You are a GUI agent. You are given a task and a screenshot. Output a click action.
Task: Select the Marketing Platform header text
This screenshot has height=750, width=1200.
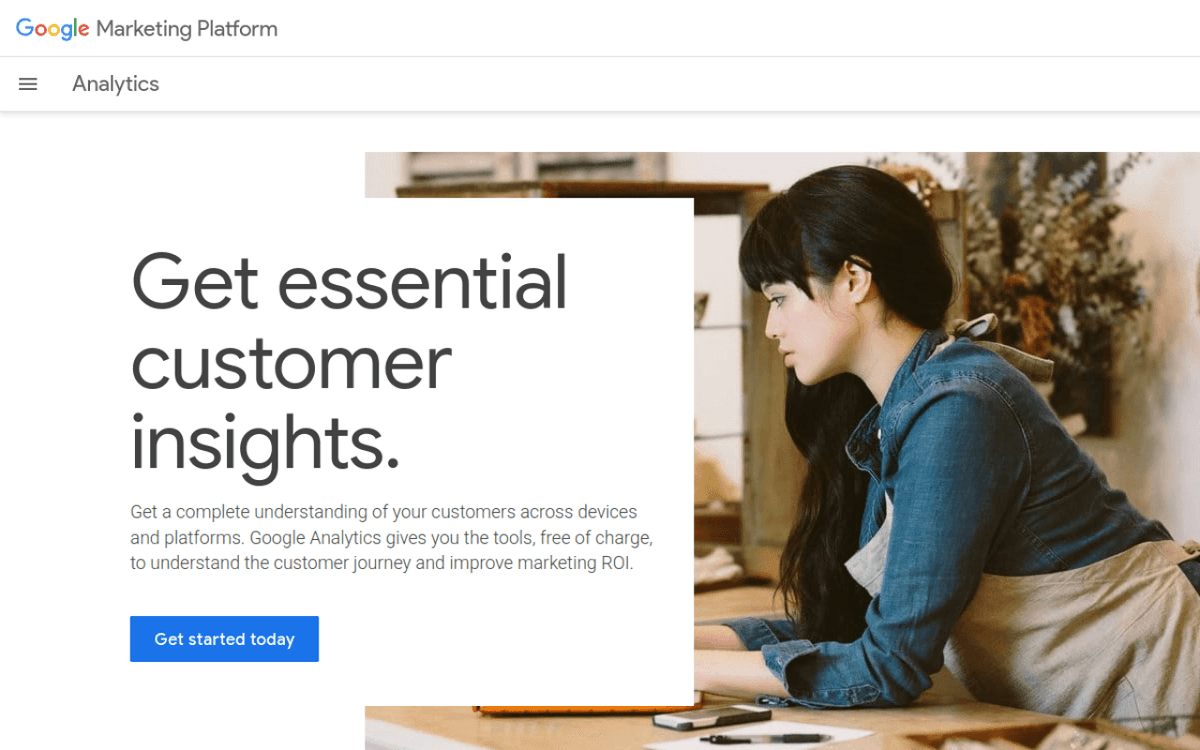click(187, 28)
